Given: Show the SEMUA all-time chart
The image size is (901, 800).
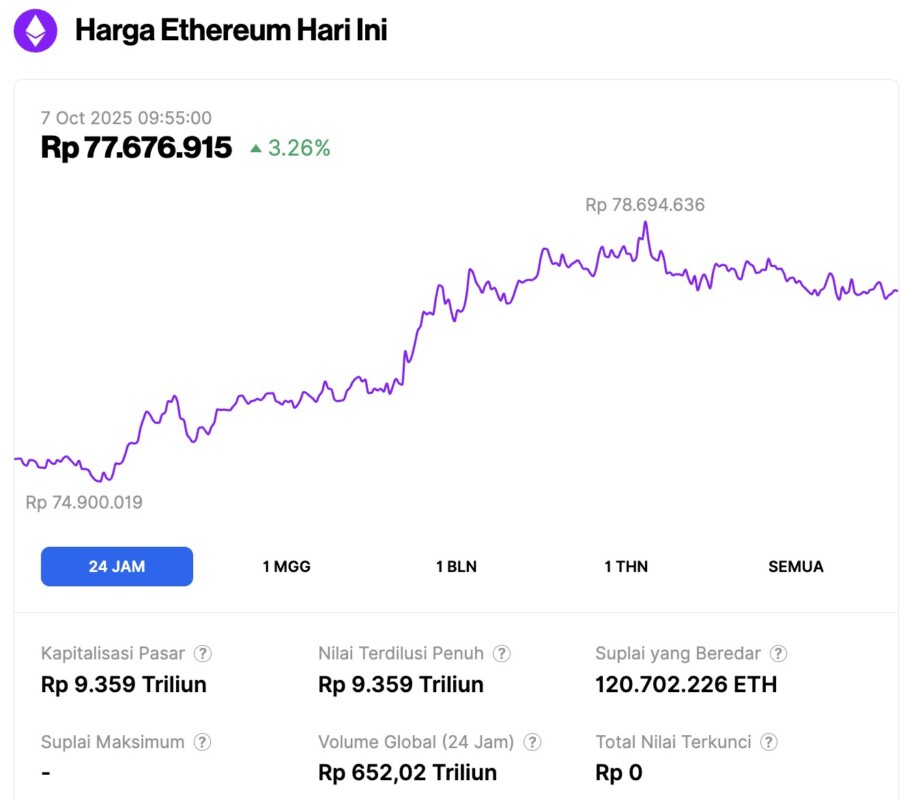Looking at the screenshot, I should point(796,566).
